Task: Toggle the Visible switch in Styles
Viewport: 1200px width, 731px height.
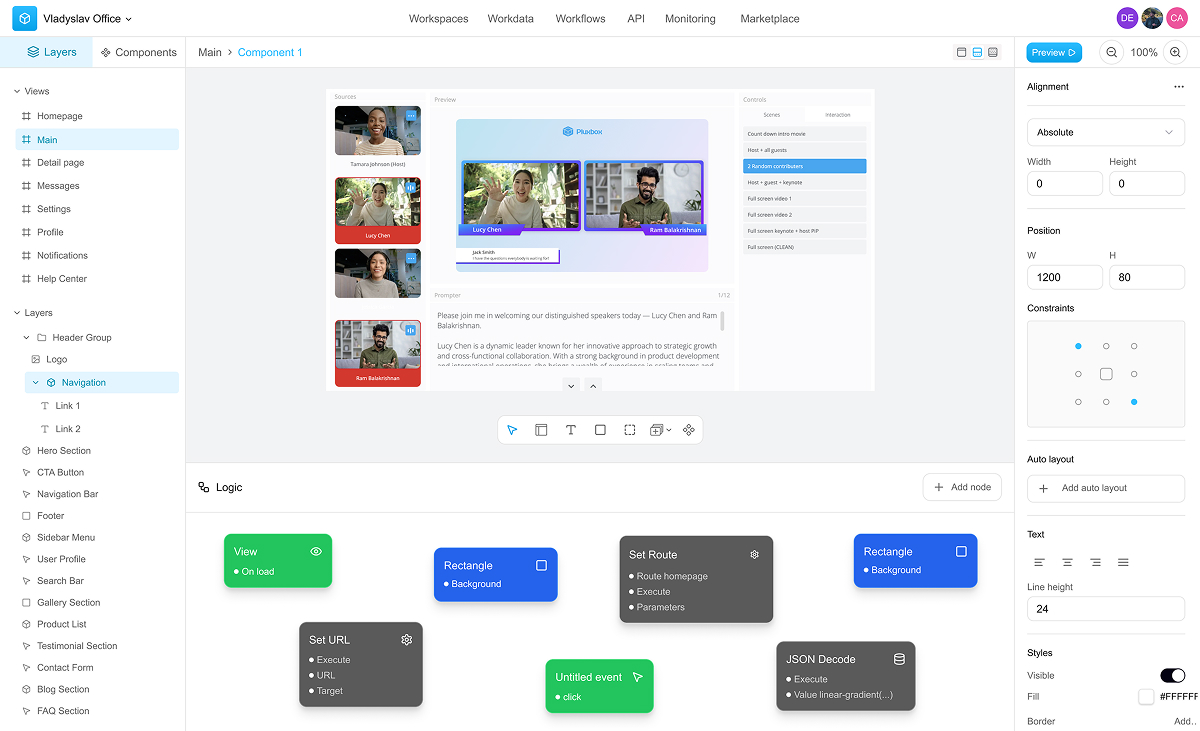Action: click(1172, 676)
